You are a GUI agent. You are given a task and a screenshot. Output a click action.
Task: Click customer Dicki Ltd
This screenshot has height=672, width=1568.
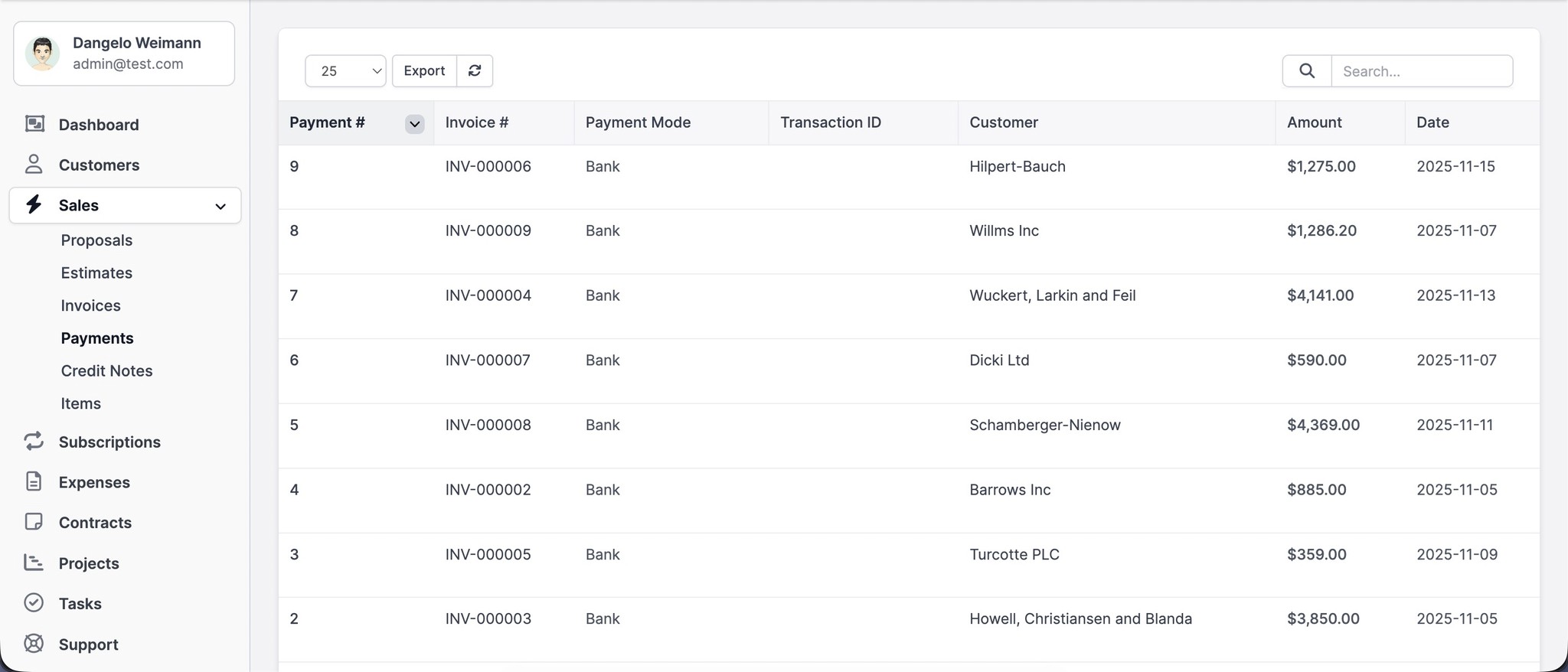(x=999, y=360)
